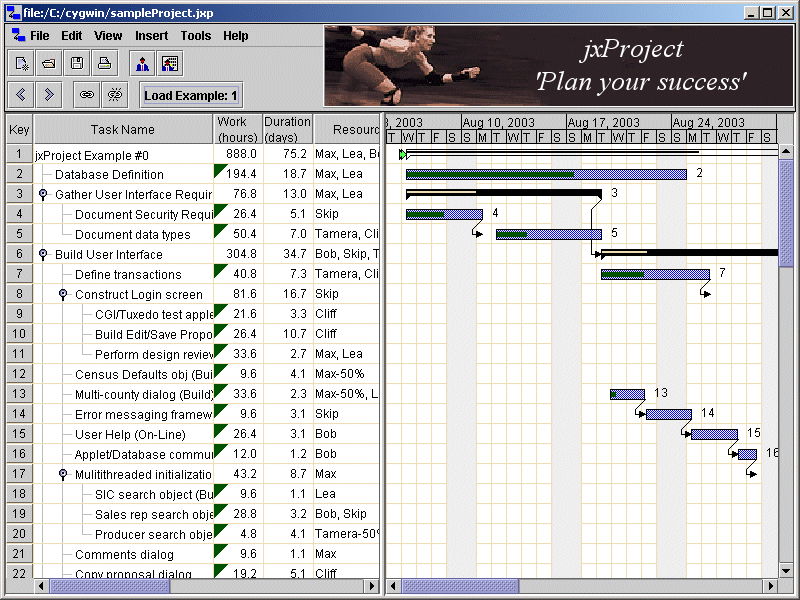Screen dimensions: 800x600
Task: Click the Duration (days) column header
Action: coord(287,130)
